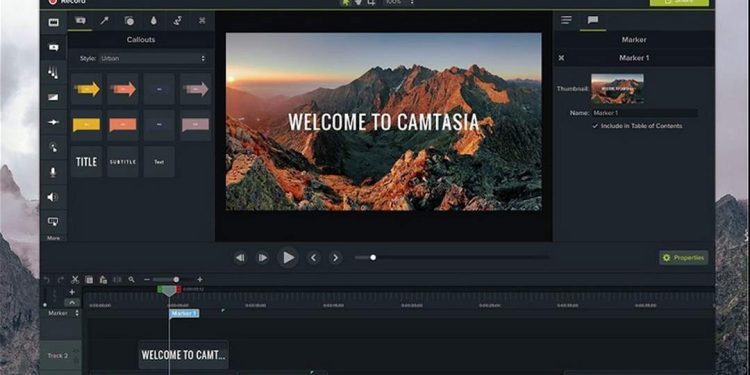Click the Record button
This screenshot has height=375, width=750.
(x=67, y=2)
